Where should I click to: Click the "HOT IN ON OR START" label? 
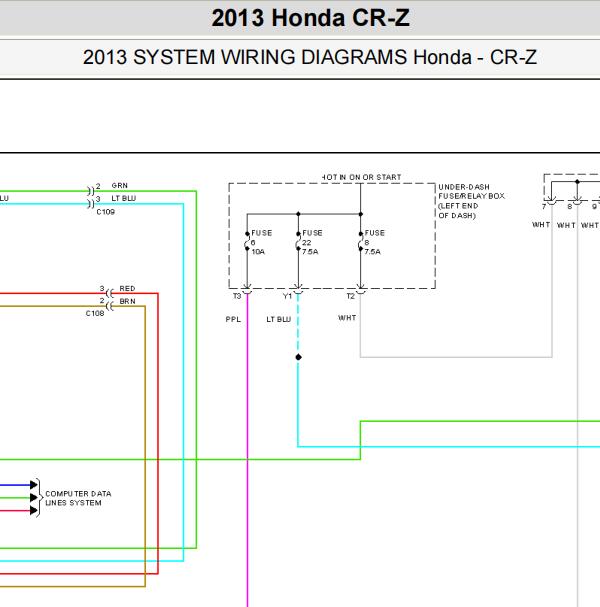362,177
